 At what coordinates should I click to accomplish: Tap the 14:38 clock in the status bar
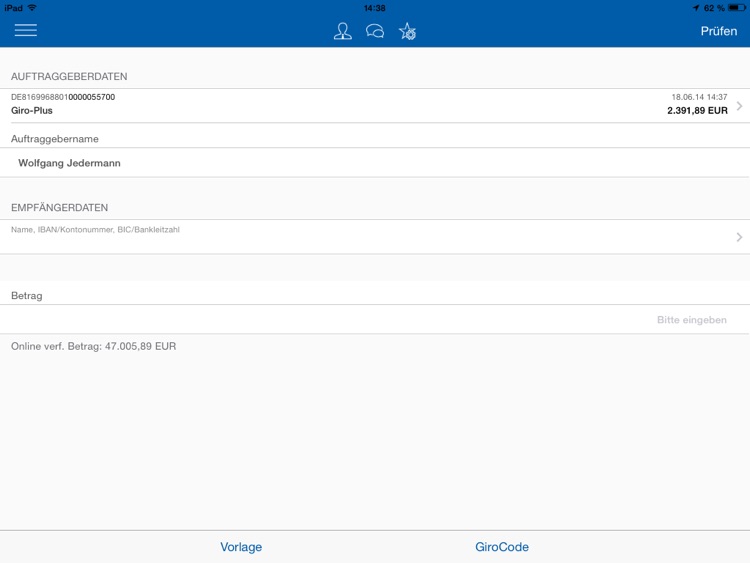click(375, 7)
